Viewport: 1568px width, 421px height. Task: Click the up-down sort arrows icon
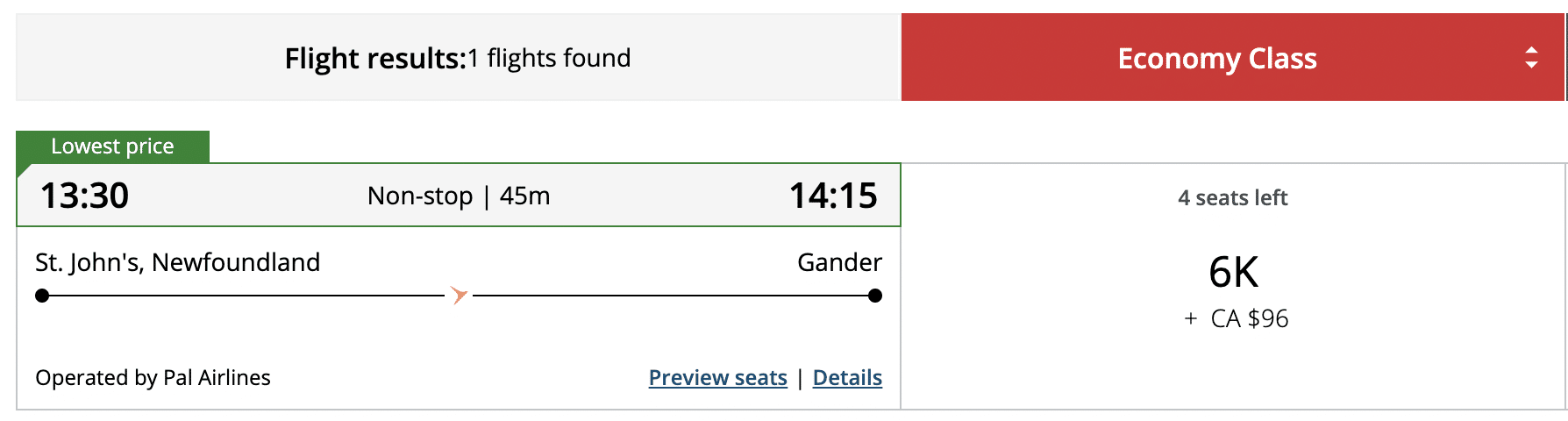[x=1531, y=58]
